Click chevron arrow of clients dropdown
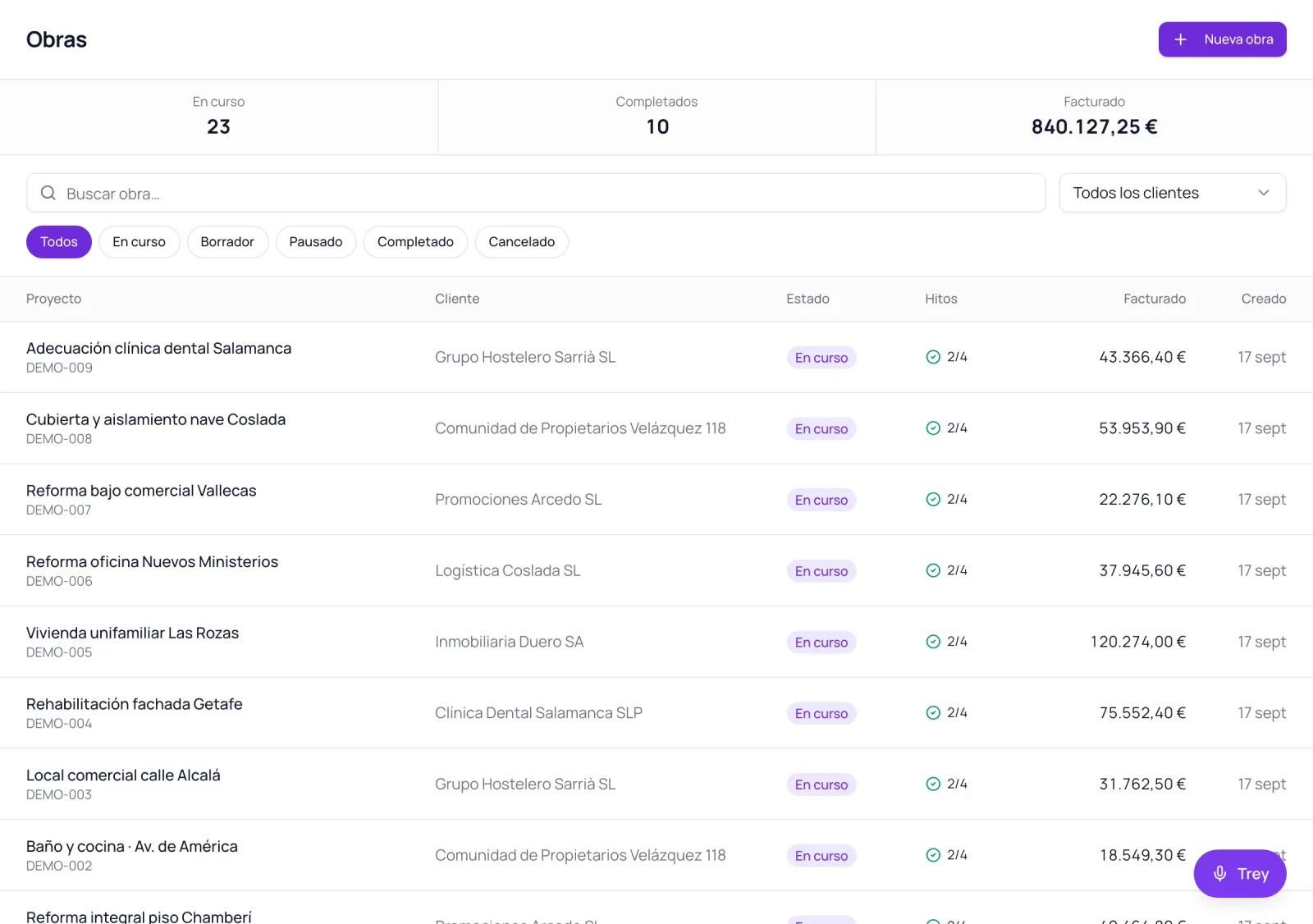The image size is (1313, 924). click(x=1264, y=193)
